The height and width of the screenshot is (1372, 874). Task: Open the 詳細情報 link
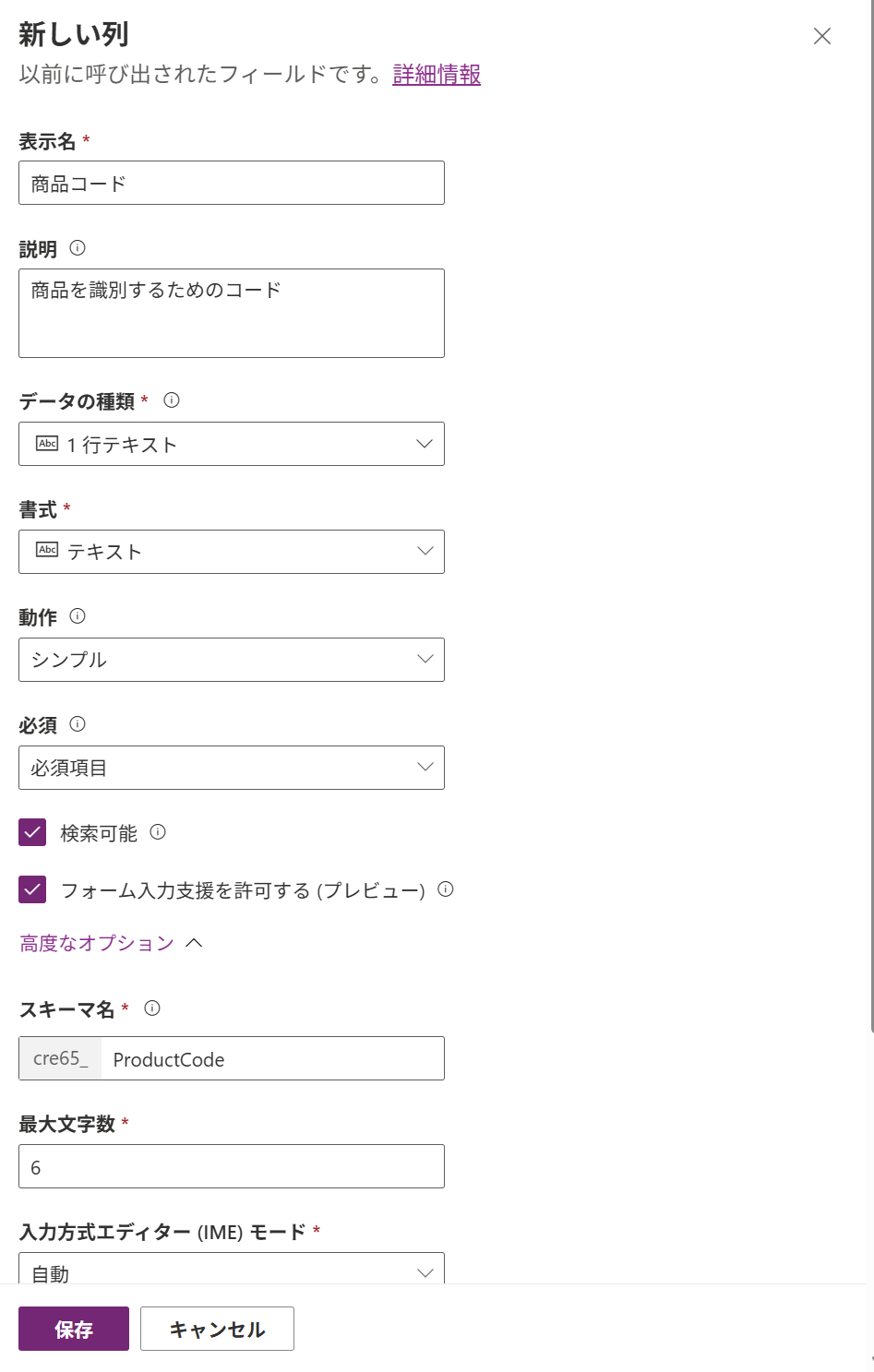(435, 77)
